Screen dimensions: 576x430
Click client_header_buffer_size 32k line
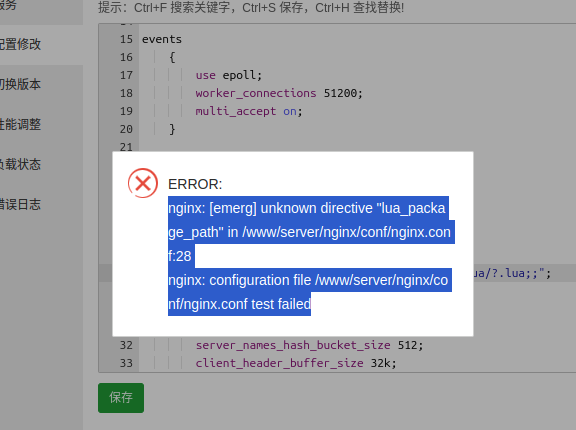296,363
